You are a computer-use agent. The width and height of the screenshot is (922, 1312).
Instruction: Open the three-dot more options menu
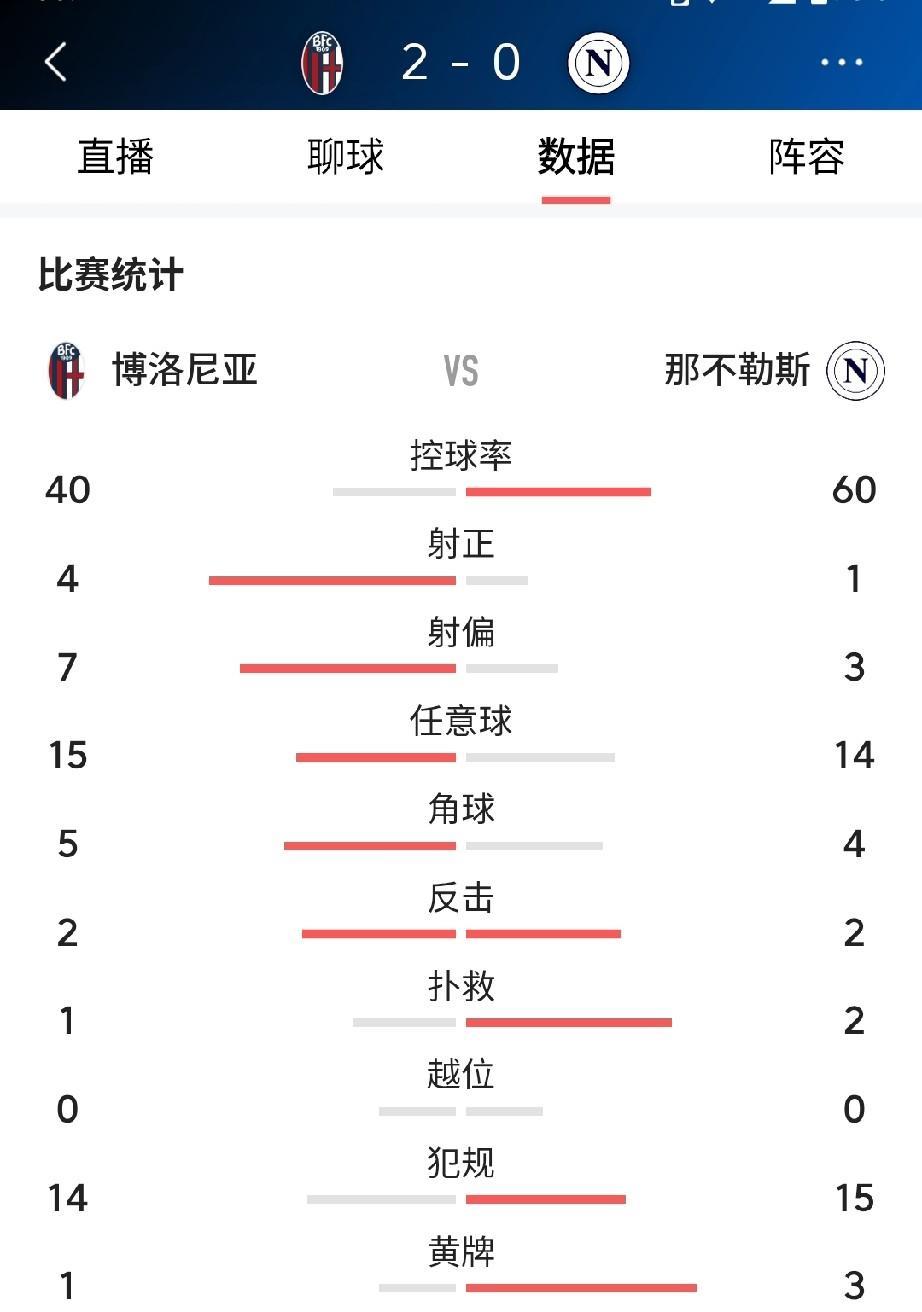[x=842, y=62]
